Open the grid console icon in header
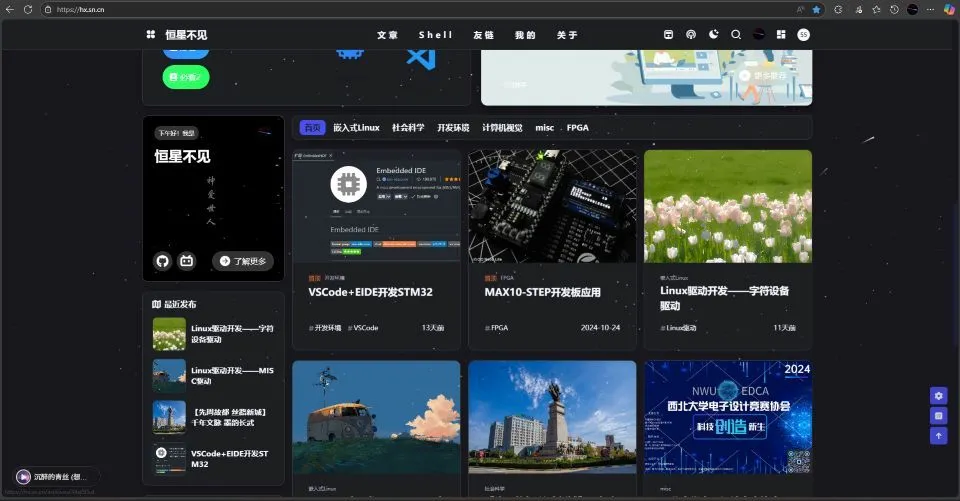 tap(781, 35)
